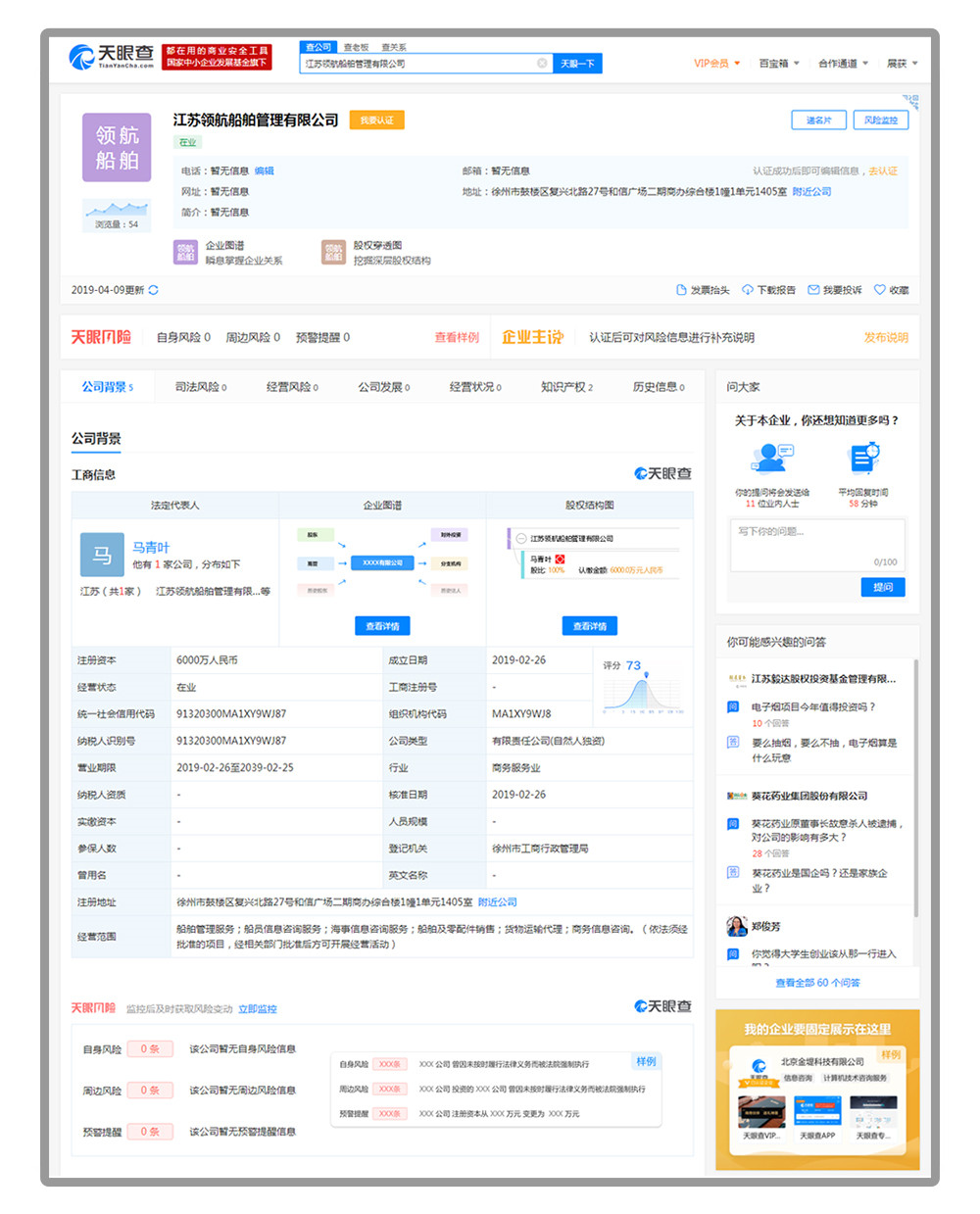This screenshot has height=1214, width=980.
Task: Click the 浏览量 trend chart thumbnail
Action: click(117, 209)
